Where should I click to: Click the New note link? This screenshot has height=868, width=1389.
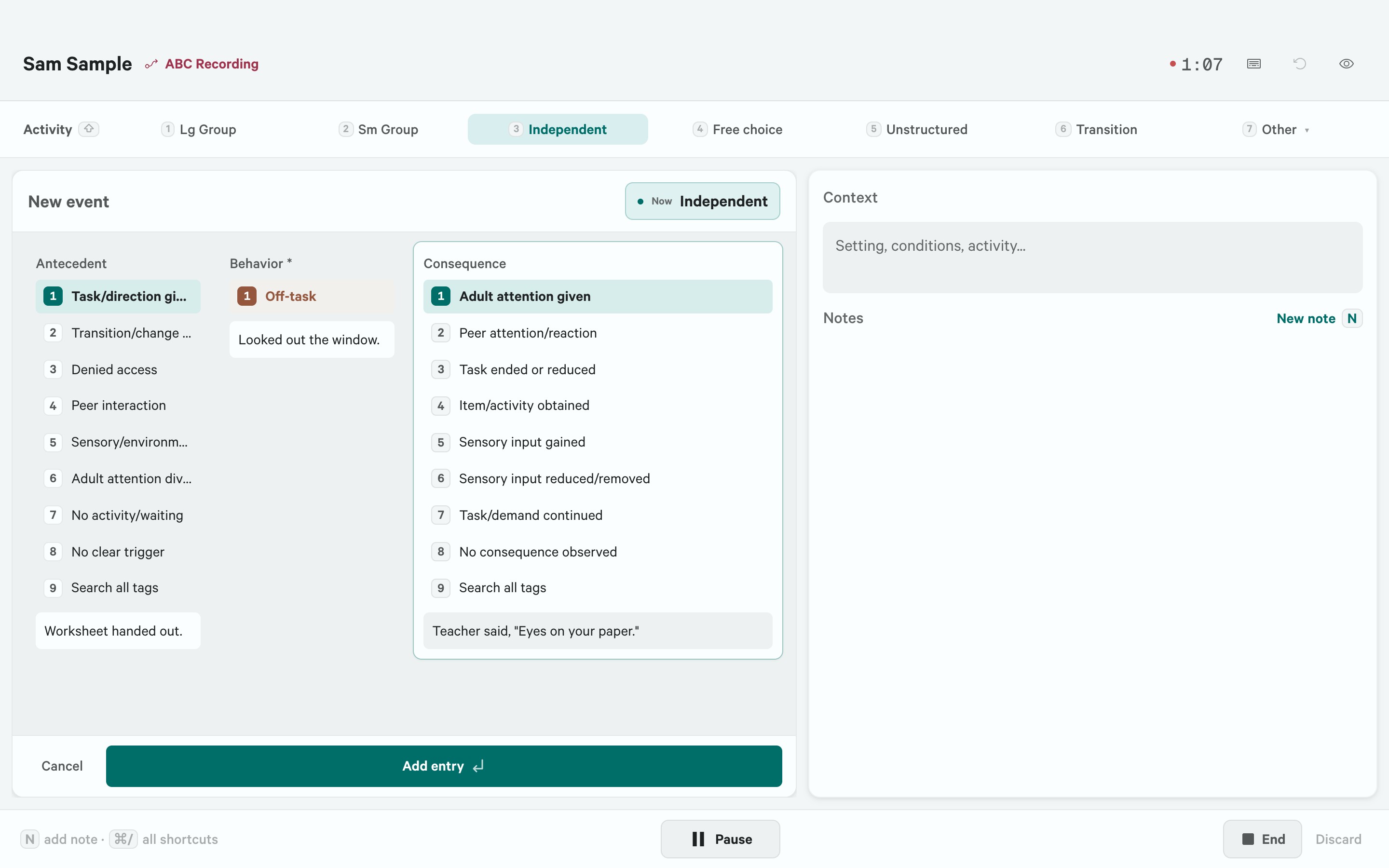(x=1306, y=319)
